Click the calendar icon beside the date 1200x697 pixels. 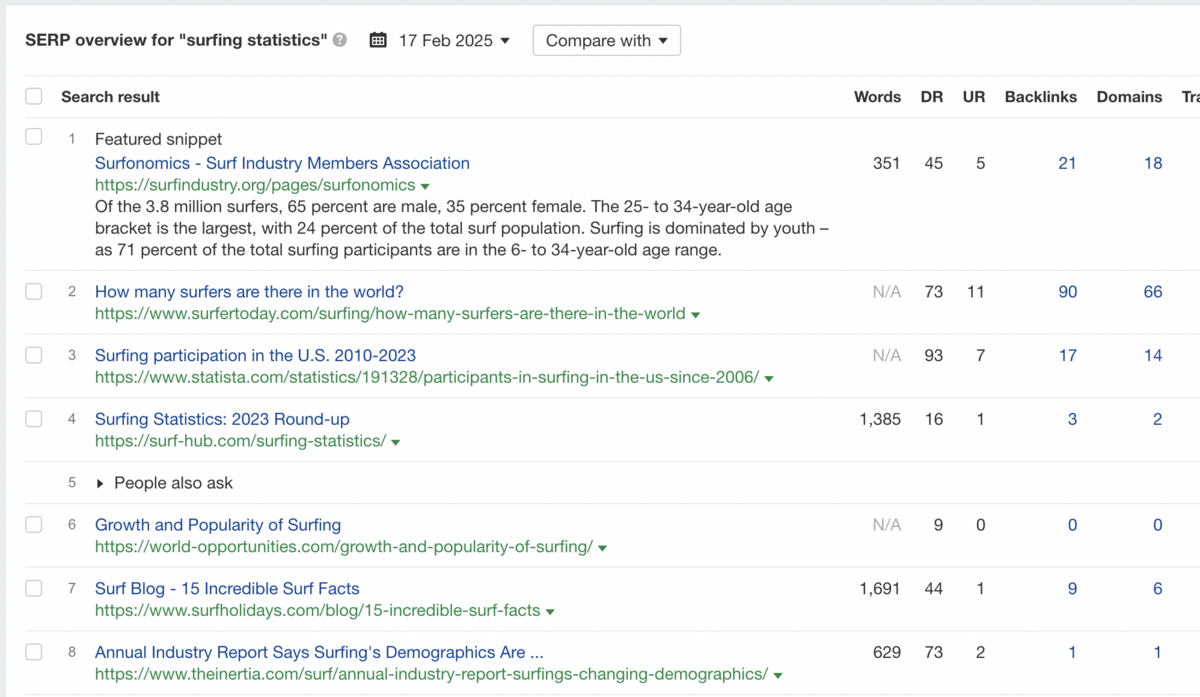point(378,41)
